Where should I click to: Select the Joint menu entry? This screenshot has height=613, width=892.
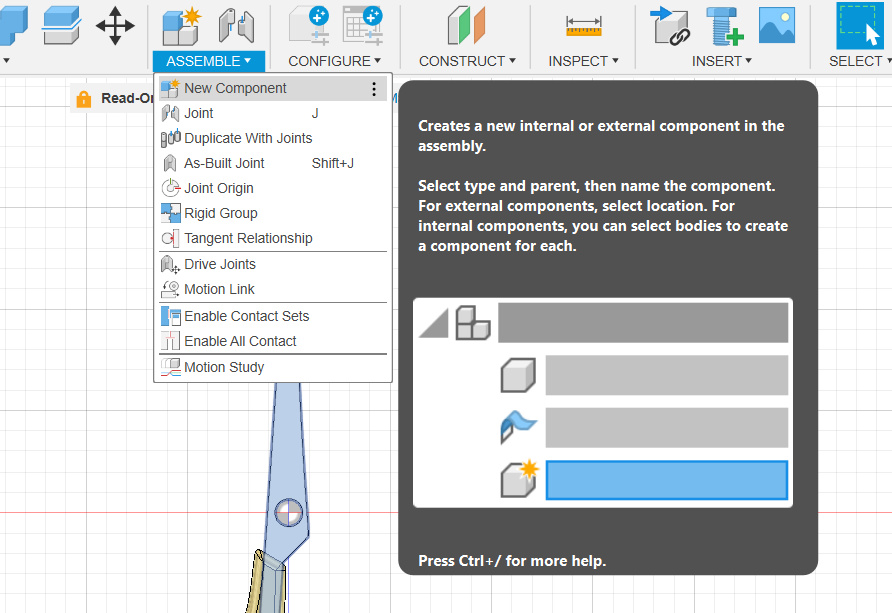point(273,113)
